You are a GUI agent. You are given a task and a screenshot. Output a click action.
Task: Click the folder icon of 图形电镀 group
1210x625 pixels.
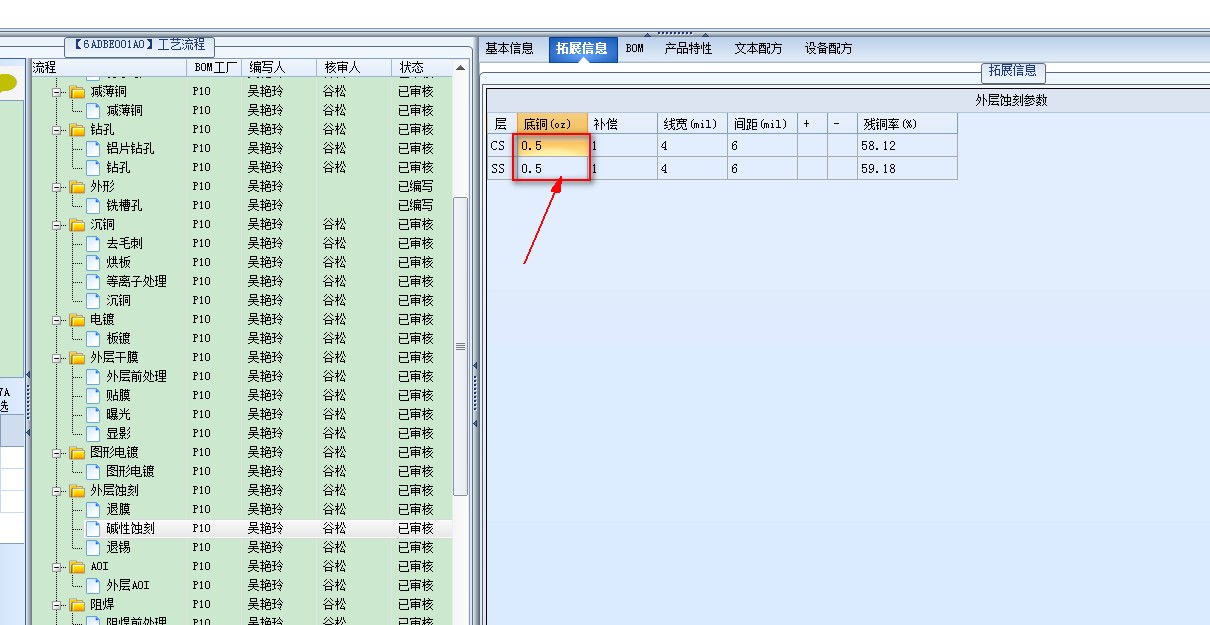click(x=78, y=452)
